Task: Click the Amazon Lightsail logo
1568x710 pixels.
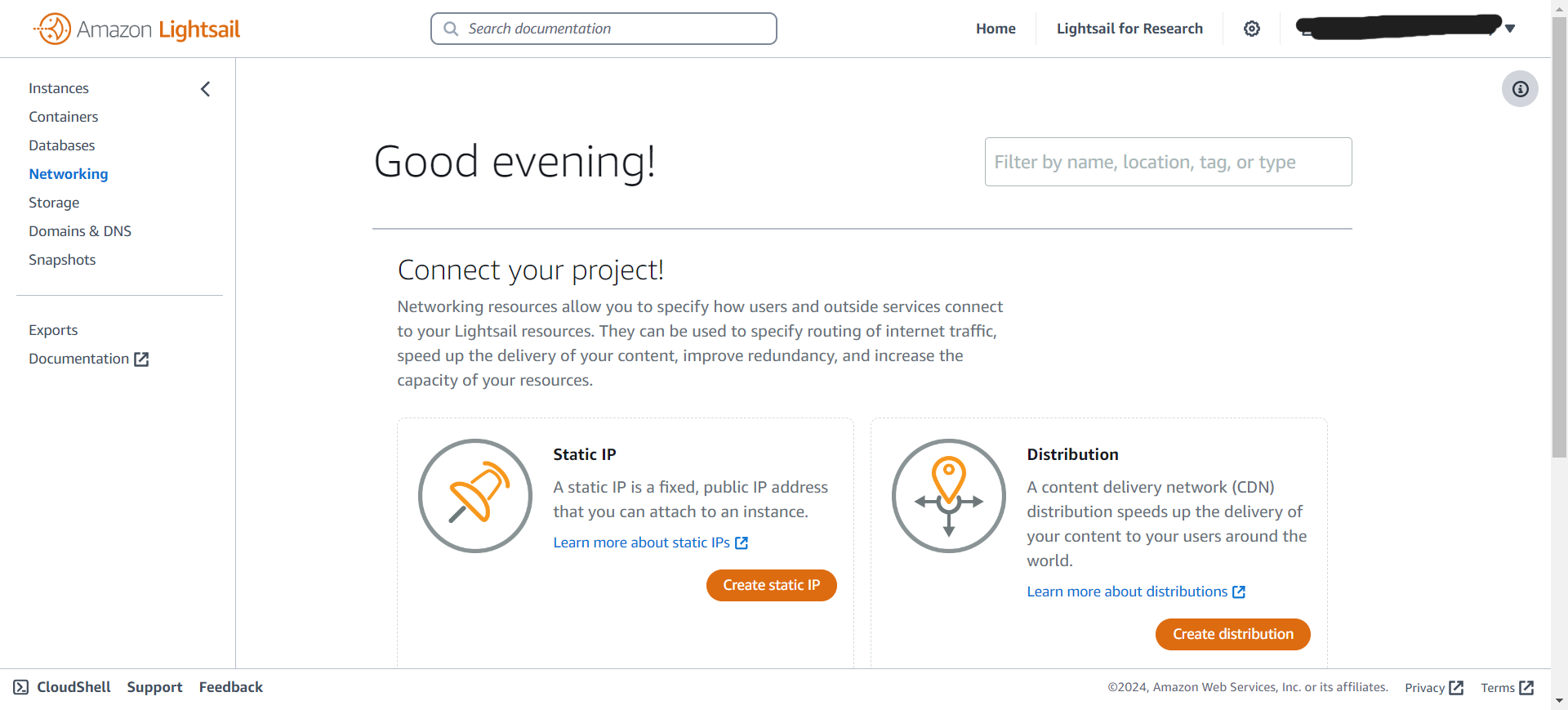Action: click(x=136, y=29)
